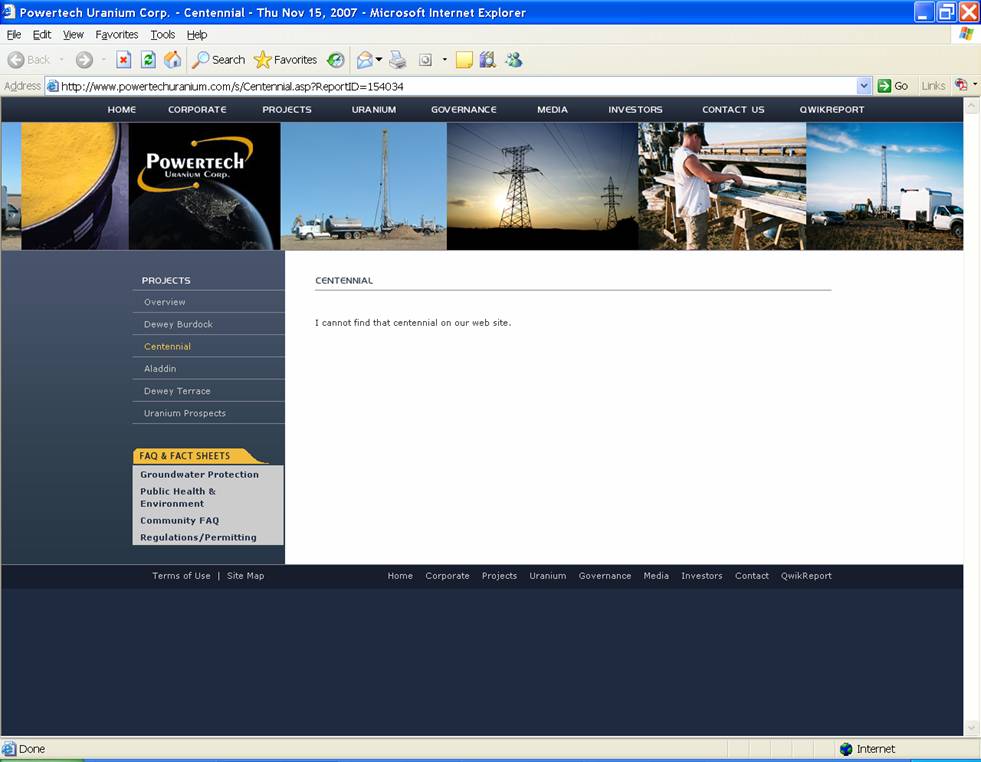Open the Edit menu
981x762 pixels.
(42, 35)
